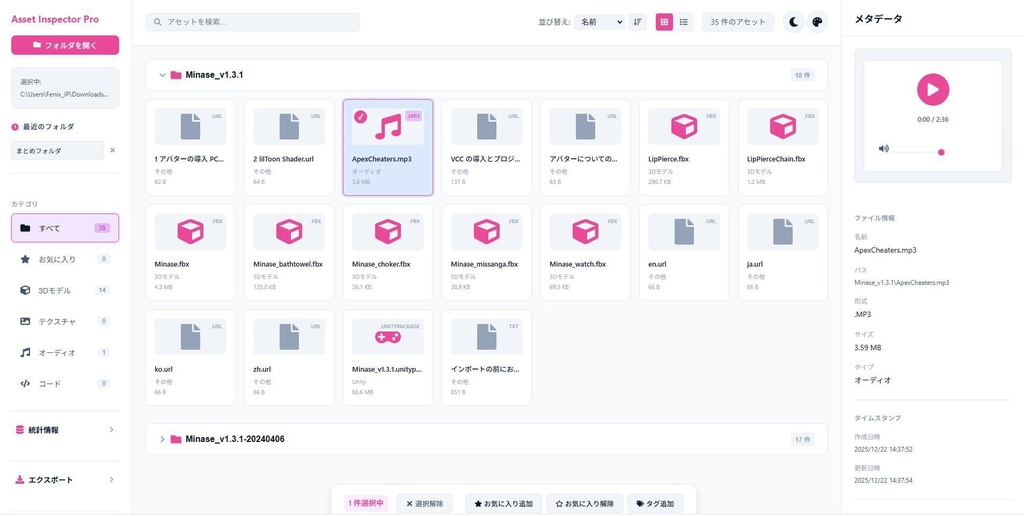Click the 18 件 count badge
1024x516 pixels.
click(801, 75)
